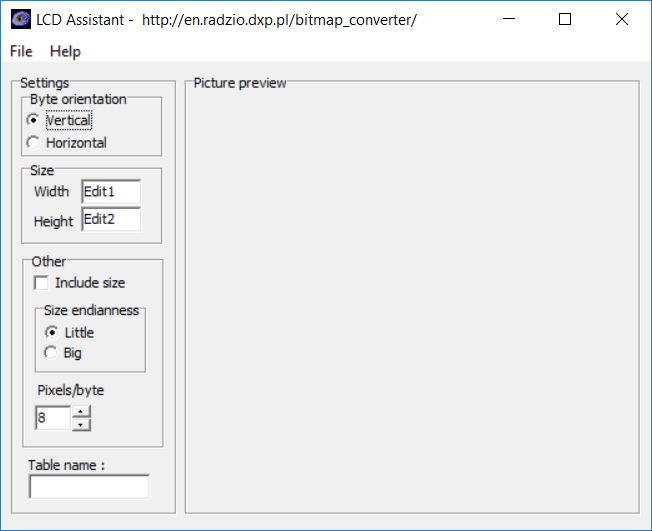Open the File menu

(21, 52)
